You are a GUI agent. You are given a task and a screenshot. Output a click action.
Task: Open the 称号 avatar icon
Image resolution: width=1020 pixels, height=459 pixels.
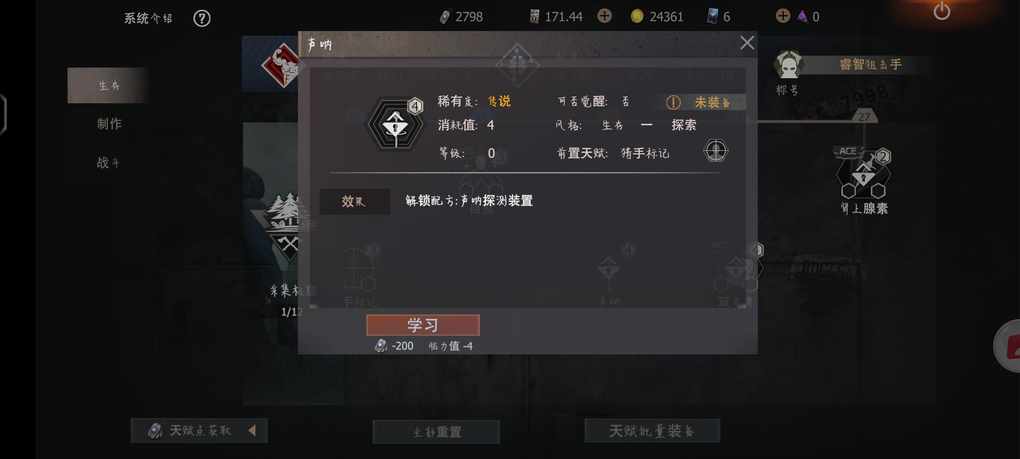pos(789,65)
